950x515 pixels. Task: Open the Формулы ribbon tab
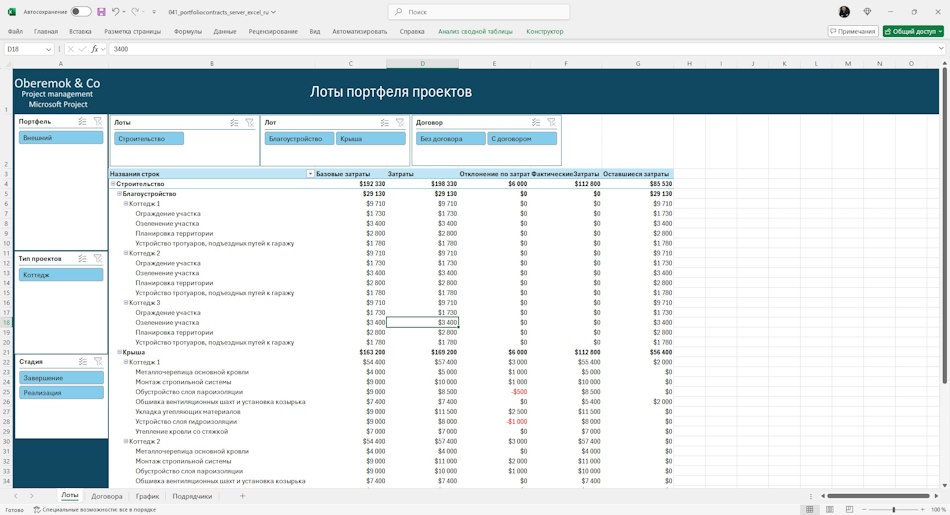pyautogui.click(x=188, y=32)
